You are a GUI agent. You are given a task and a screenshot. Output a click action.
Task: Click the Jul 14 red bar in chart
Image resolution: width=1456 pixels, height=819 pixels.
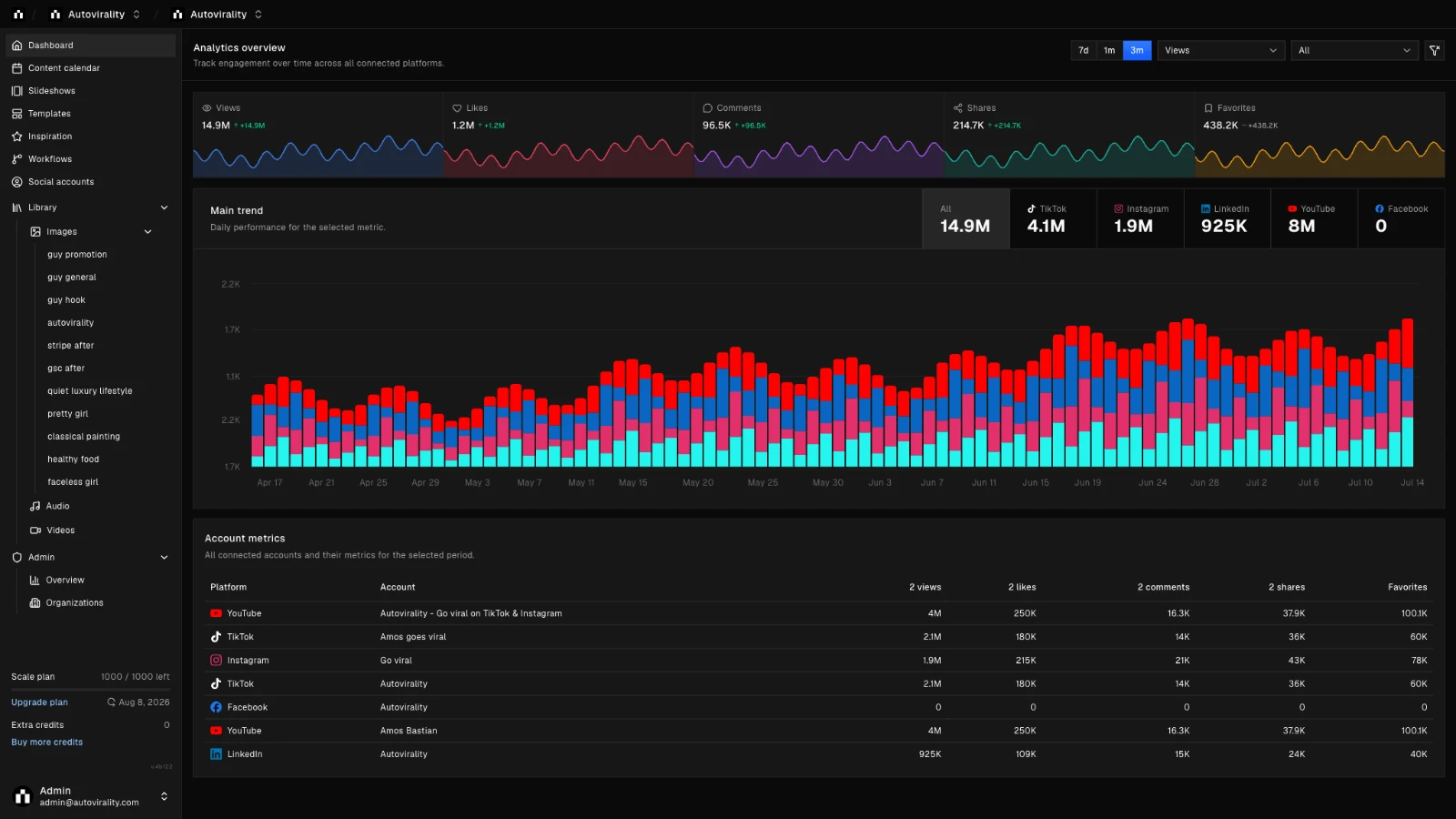(1408, 343)
